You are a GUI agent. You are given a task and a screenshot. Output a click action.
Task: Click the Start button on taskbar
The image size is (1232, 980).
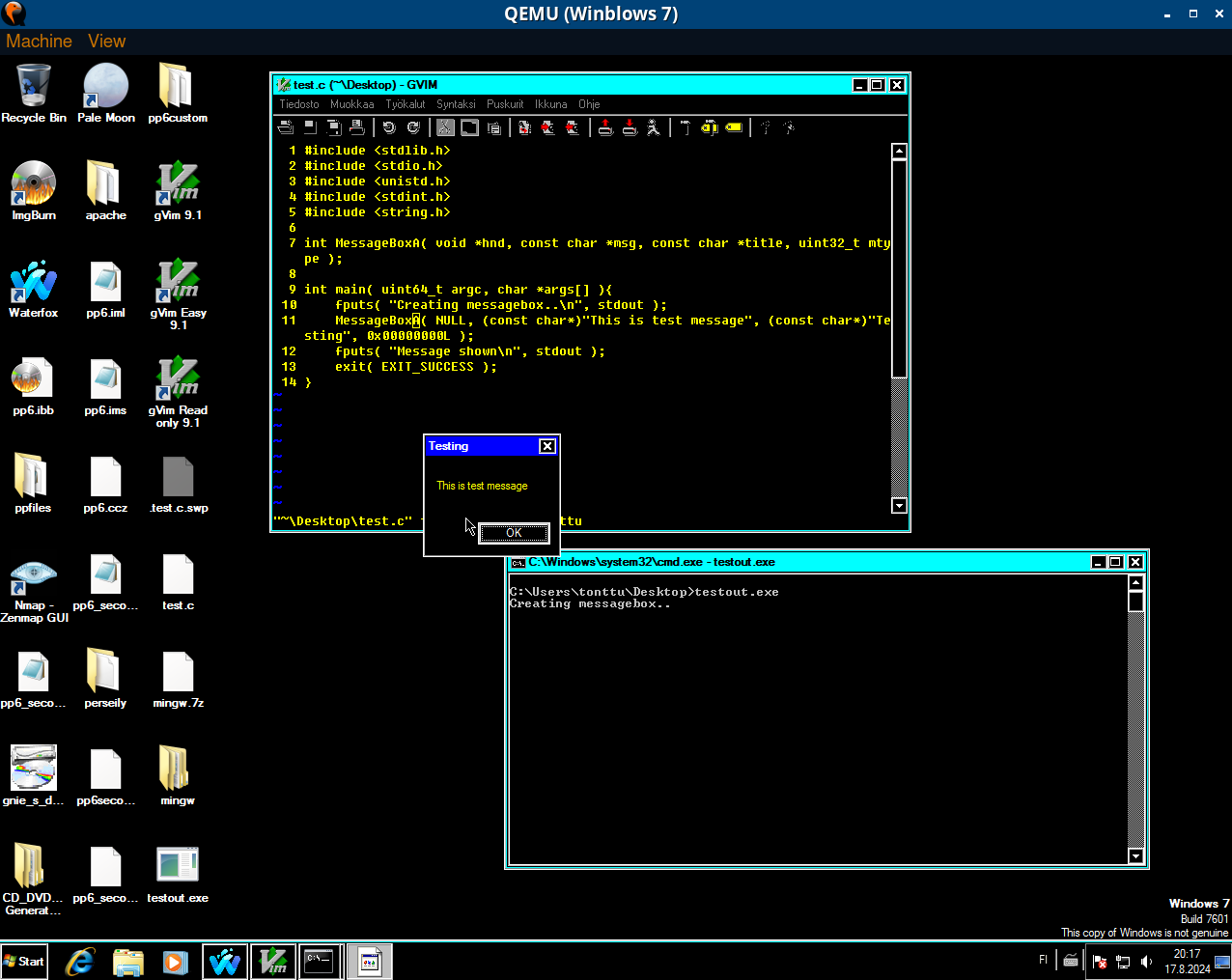pos(24,961)
